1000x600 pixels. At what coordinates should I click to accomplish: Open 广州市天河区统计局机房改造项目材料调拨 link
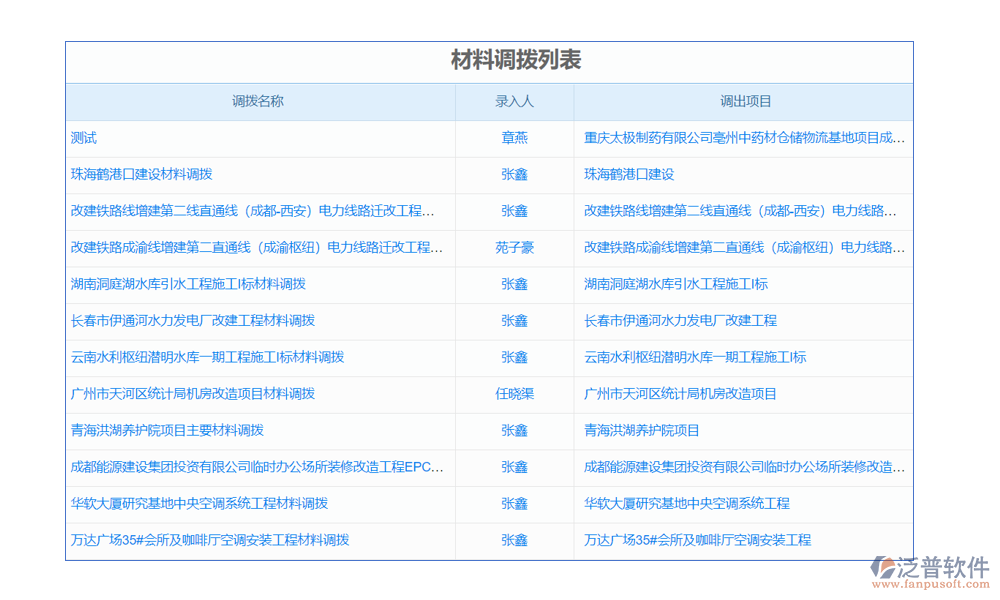click(x=193, y=394)
